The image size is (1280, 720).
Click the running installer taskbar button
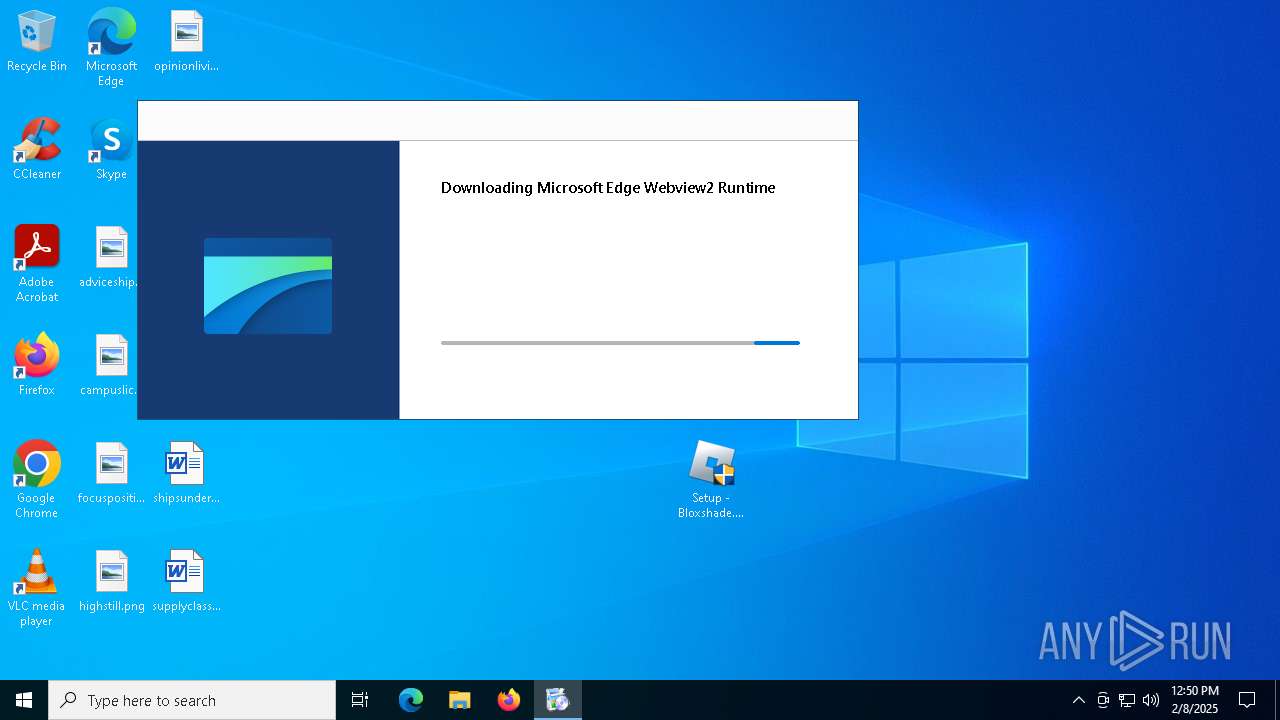coord(558,700)
